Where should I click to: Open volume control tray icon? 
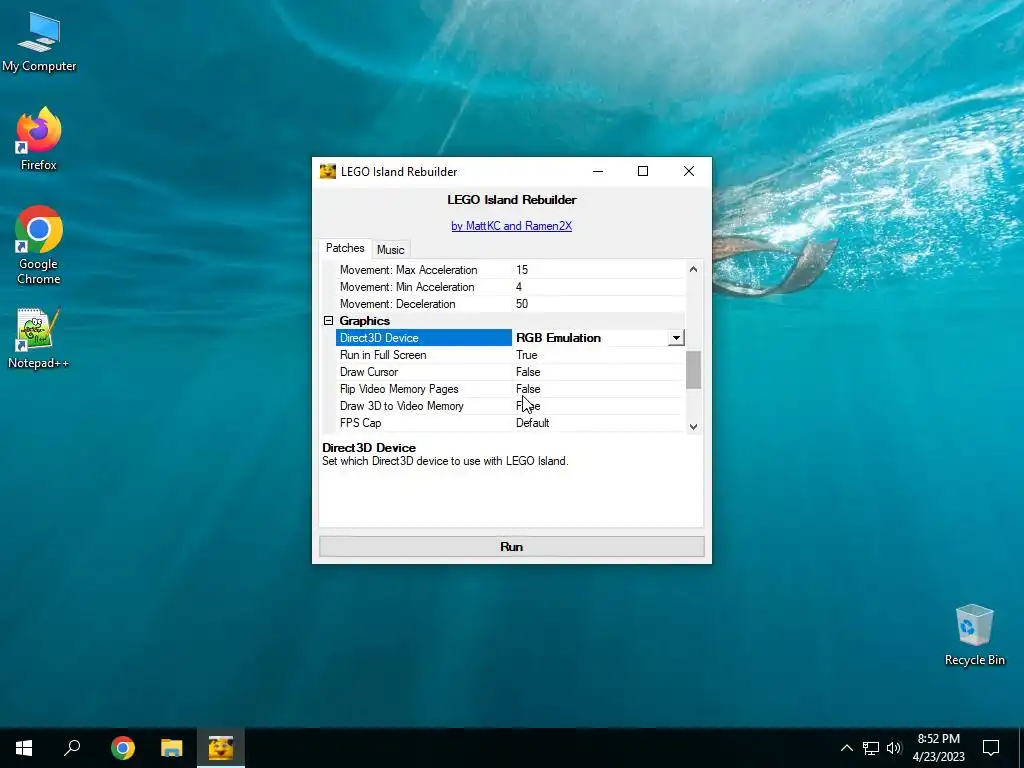(x=894, y=748)
